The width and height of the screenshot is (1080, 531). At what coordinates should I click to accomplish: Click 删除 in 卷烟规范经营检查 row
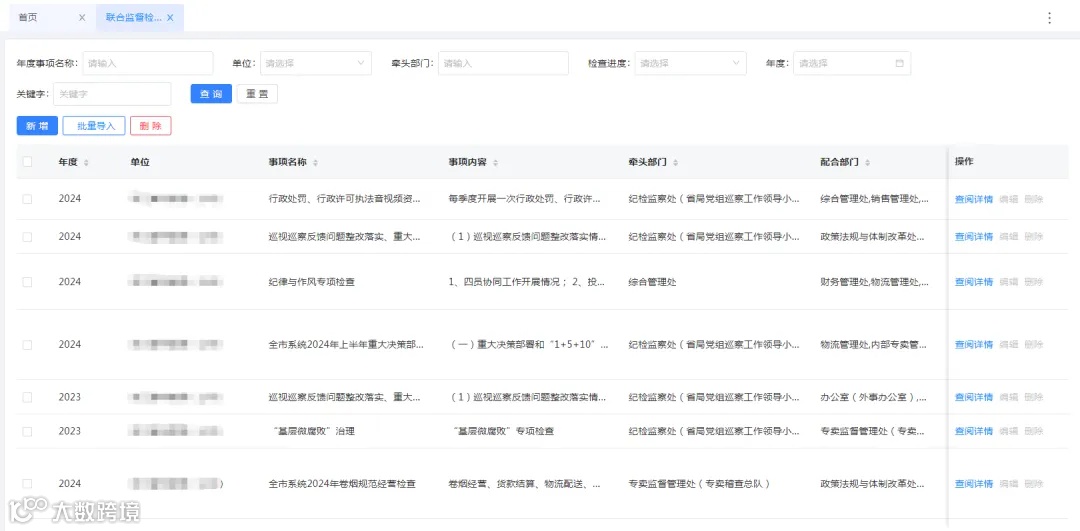click(x=1033, y=483)
